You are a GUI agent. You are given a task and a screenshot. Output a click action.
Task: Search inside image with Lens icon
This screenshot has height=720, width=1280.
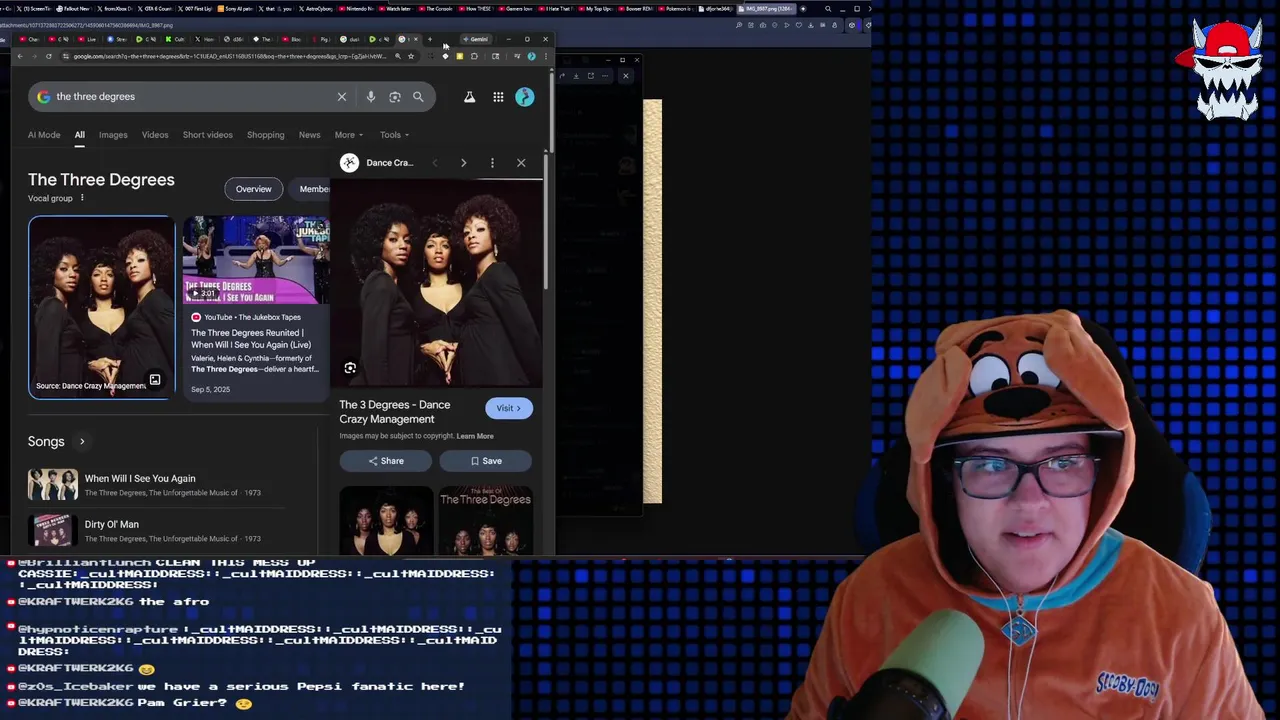[350, 368]
